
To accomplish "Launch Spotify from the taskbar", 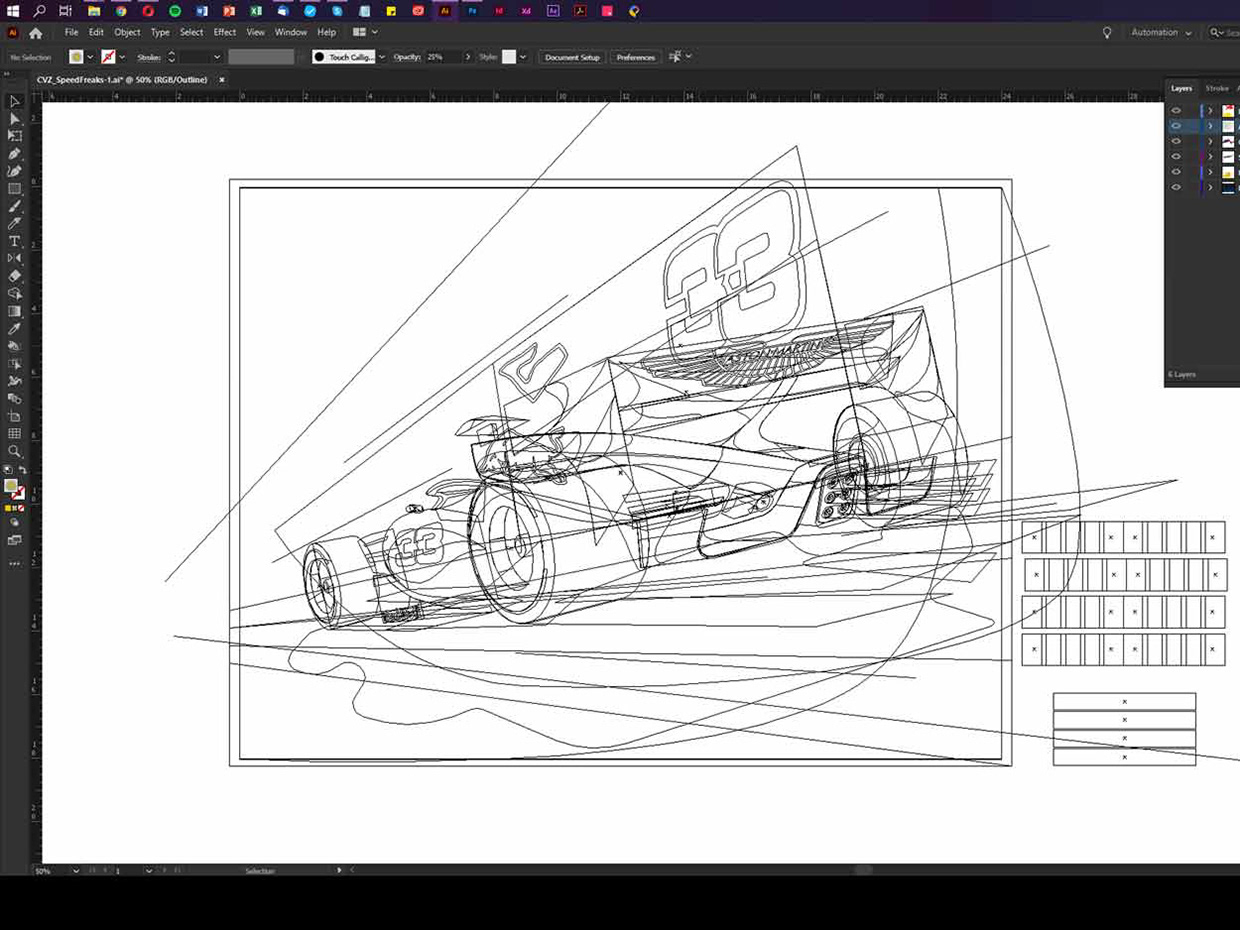I will pyautogui.click(x=175, y=11).
